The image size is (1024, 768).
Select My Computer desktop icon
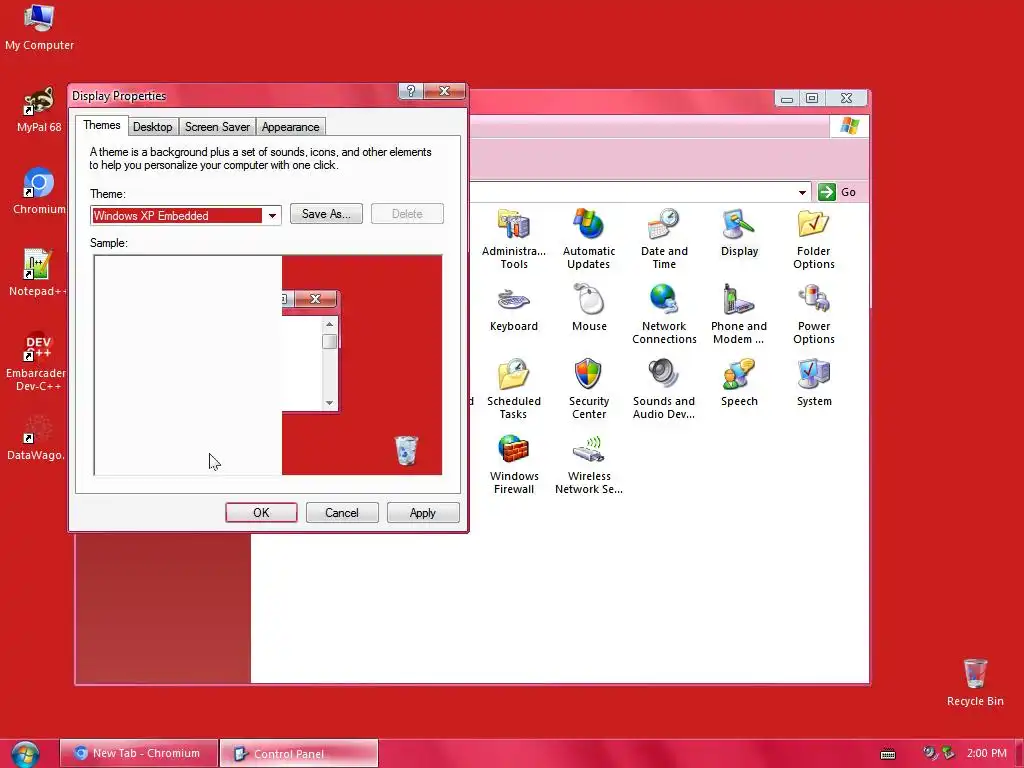39,27
